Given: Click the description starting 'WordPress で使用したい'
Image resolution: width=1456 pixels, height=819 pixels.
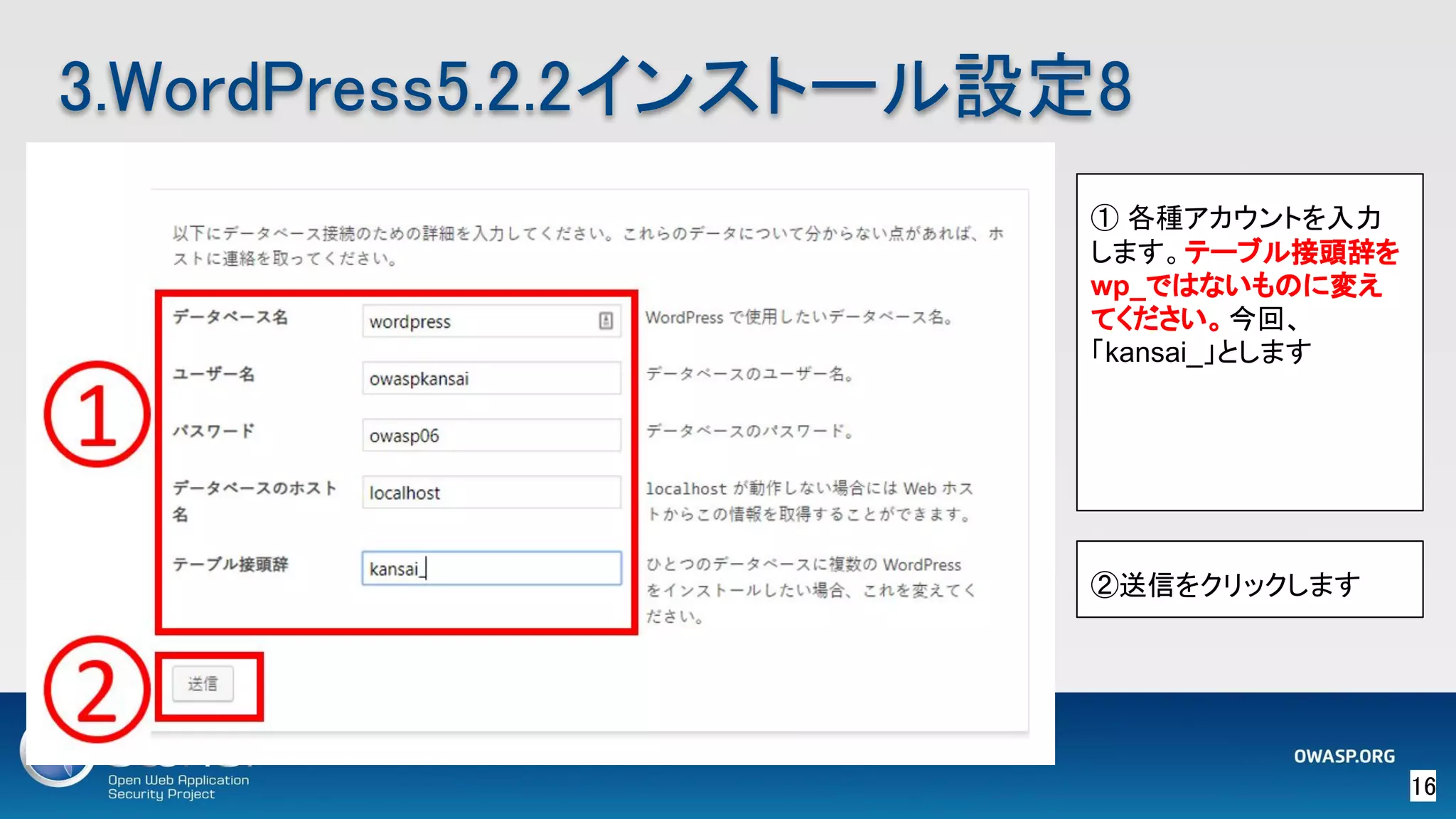Looking at the screenshot, I should [799, 317].
